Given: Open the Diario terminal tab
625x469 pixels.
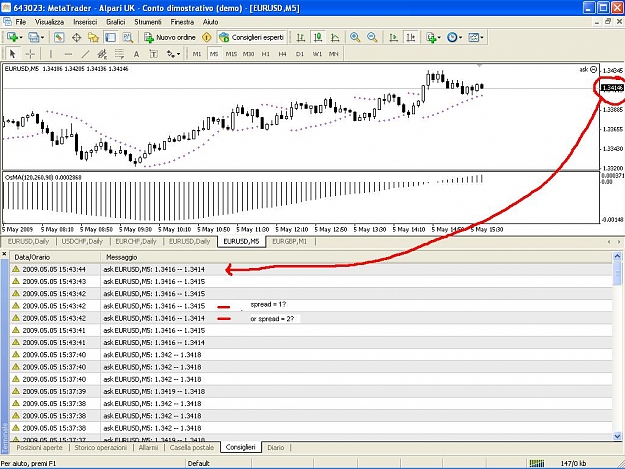Looking at the screenshot, I should pyautogui.click(x=276, y=447).
